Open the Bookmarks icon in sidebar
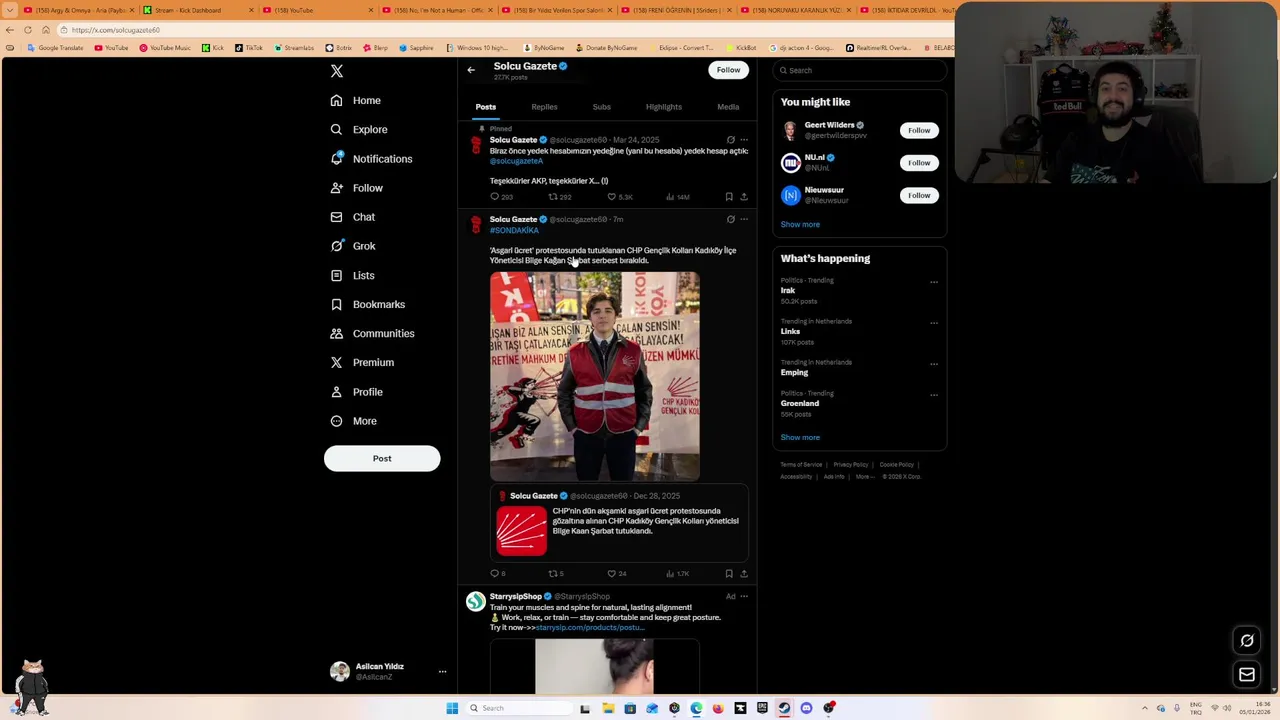The width and height of the screenshot is (1280, 720). (336, 304)
